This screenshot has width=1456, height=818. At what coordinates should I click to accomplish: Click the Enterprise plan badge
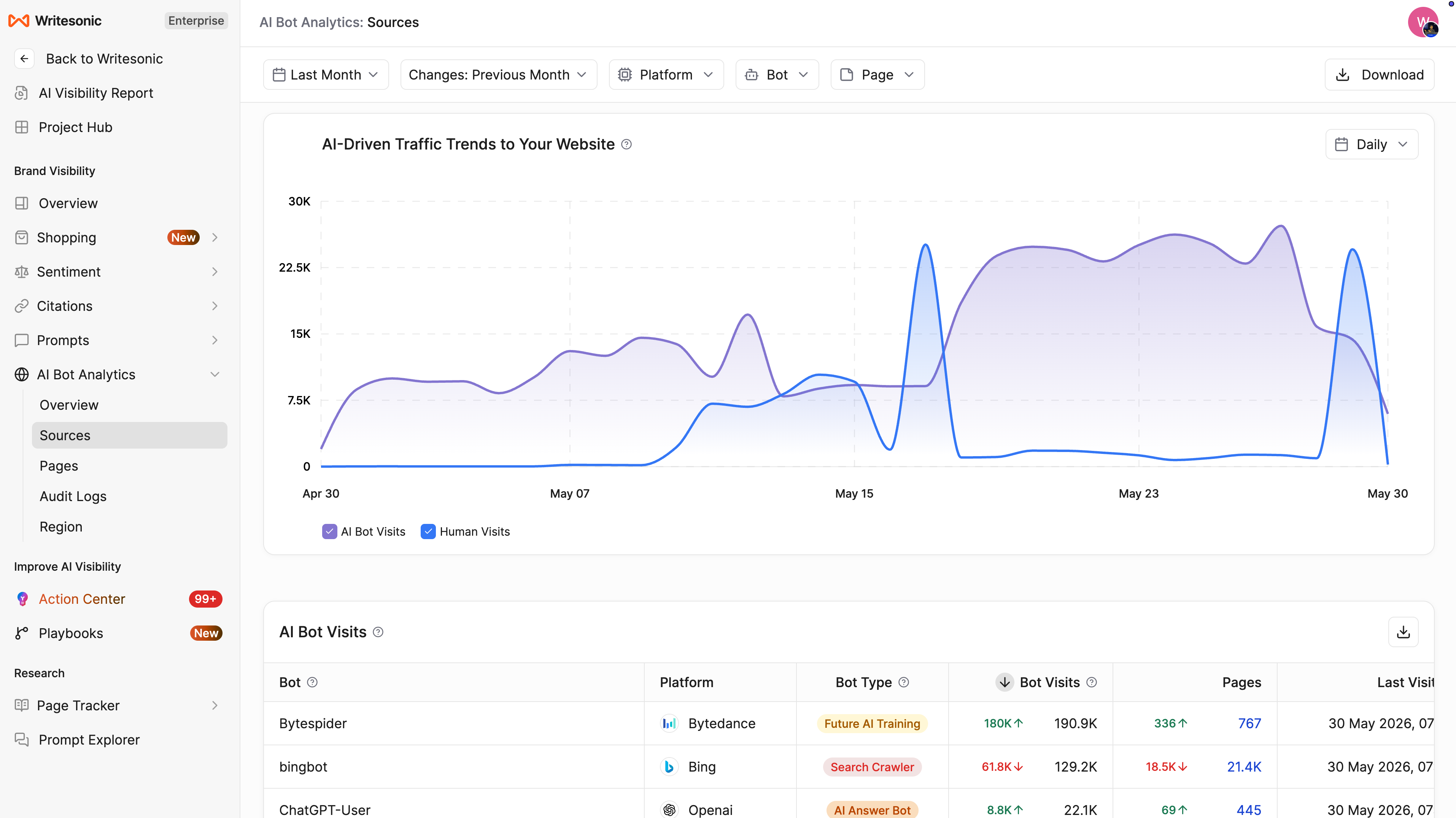196,21
